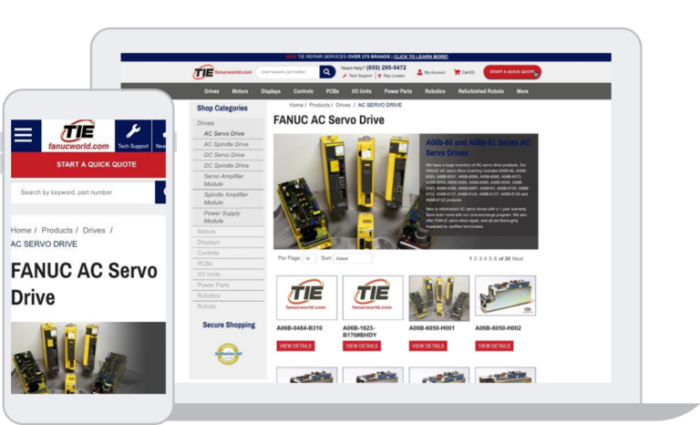Click the top banner Click To Learn More link
The image size is (700, 425).
tap(421, 57)
